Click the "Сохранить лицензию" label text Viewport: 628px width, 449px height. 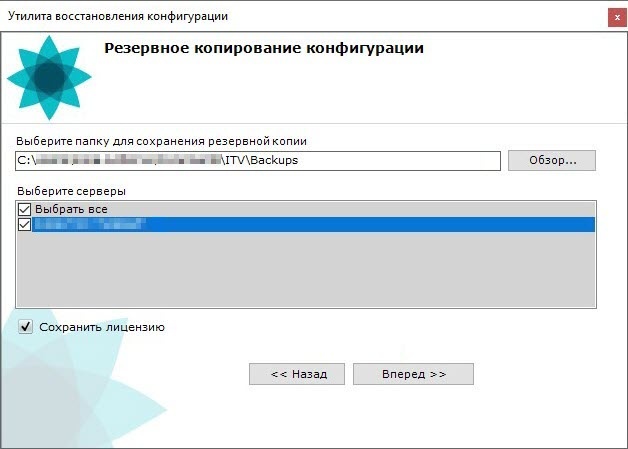click(101, 327)
